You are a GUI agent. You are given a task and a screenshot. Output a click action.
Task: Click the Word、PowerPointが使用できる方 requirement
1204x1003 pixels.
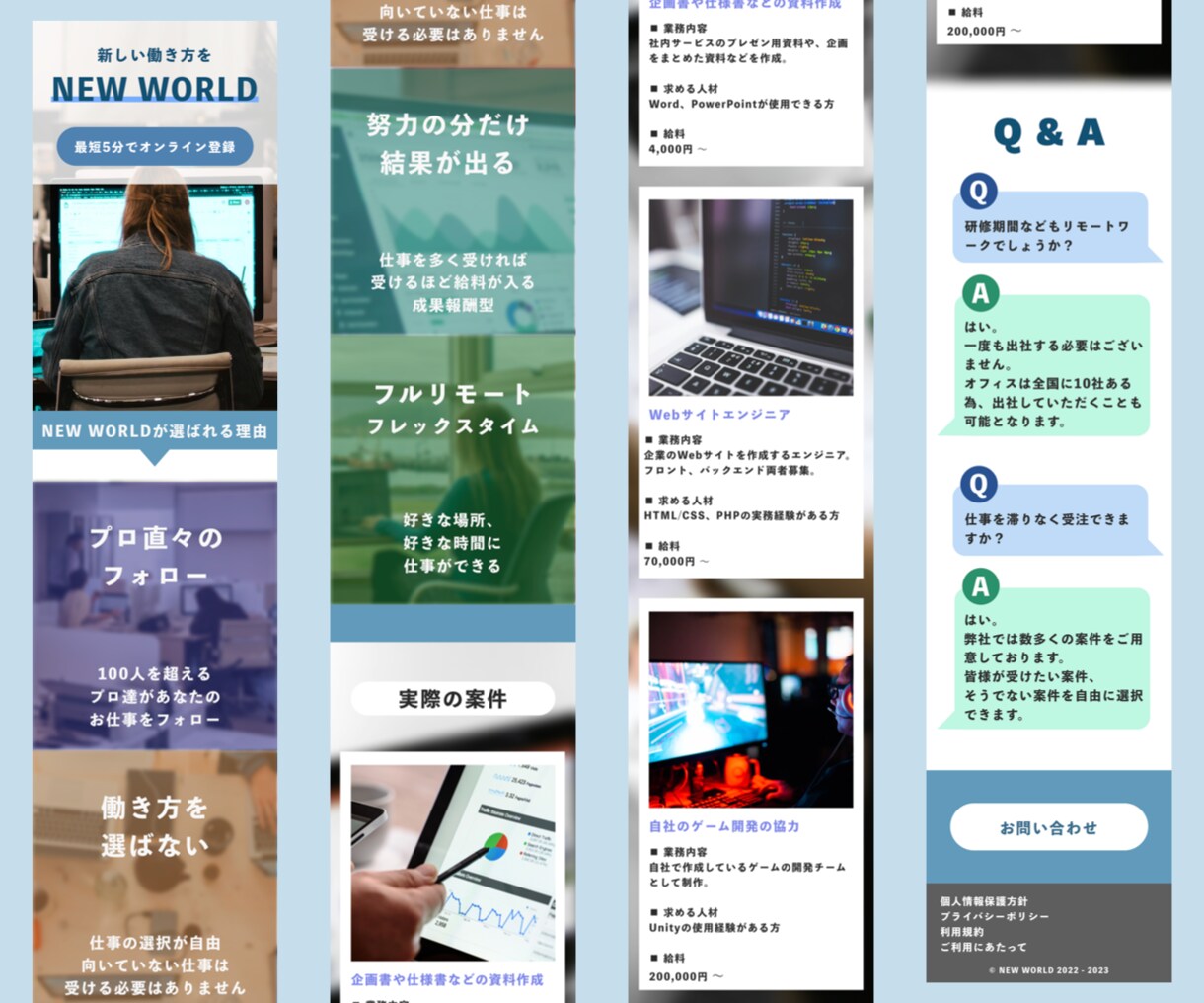(x=741, y=104)
